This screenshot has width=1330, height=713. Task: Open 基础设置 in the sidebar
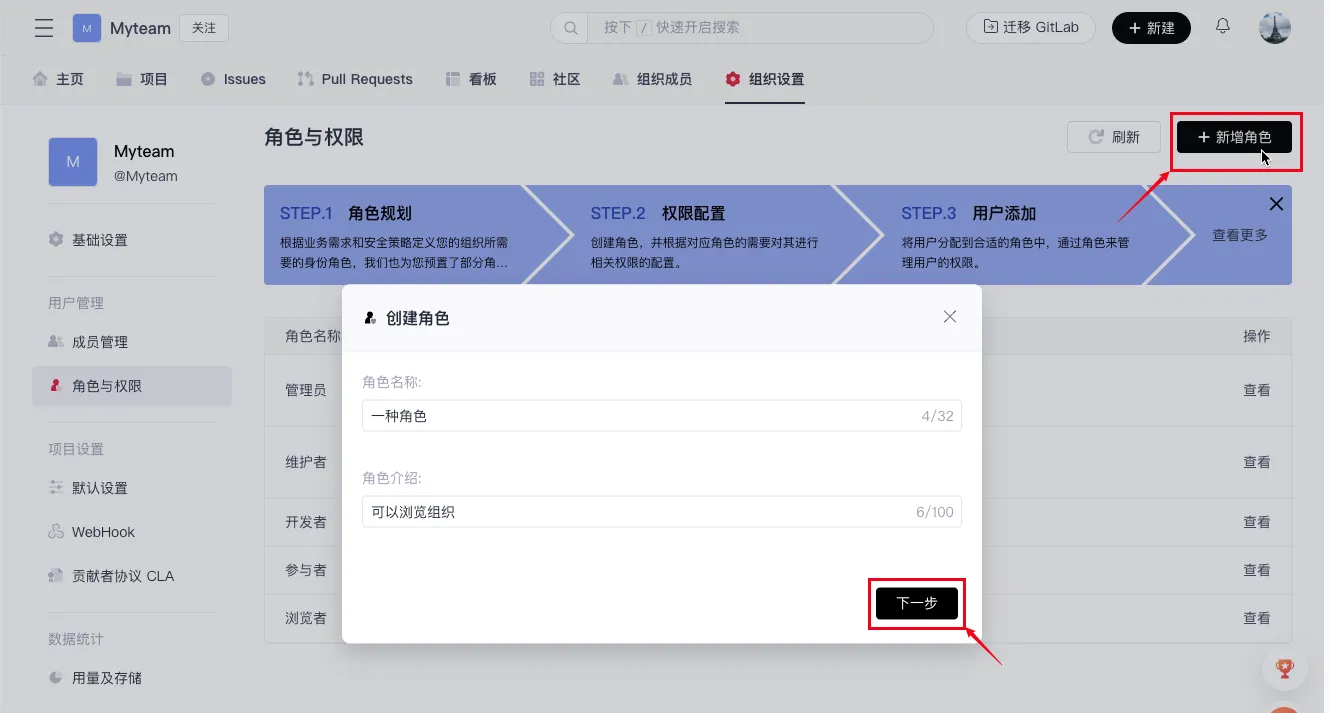coord(99,240)
